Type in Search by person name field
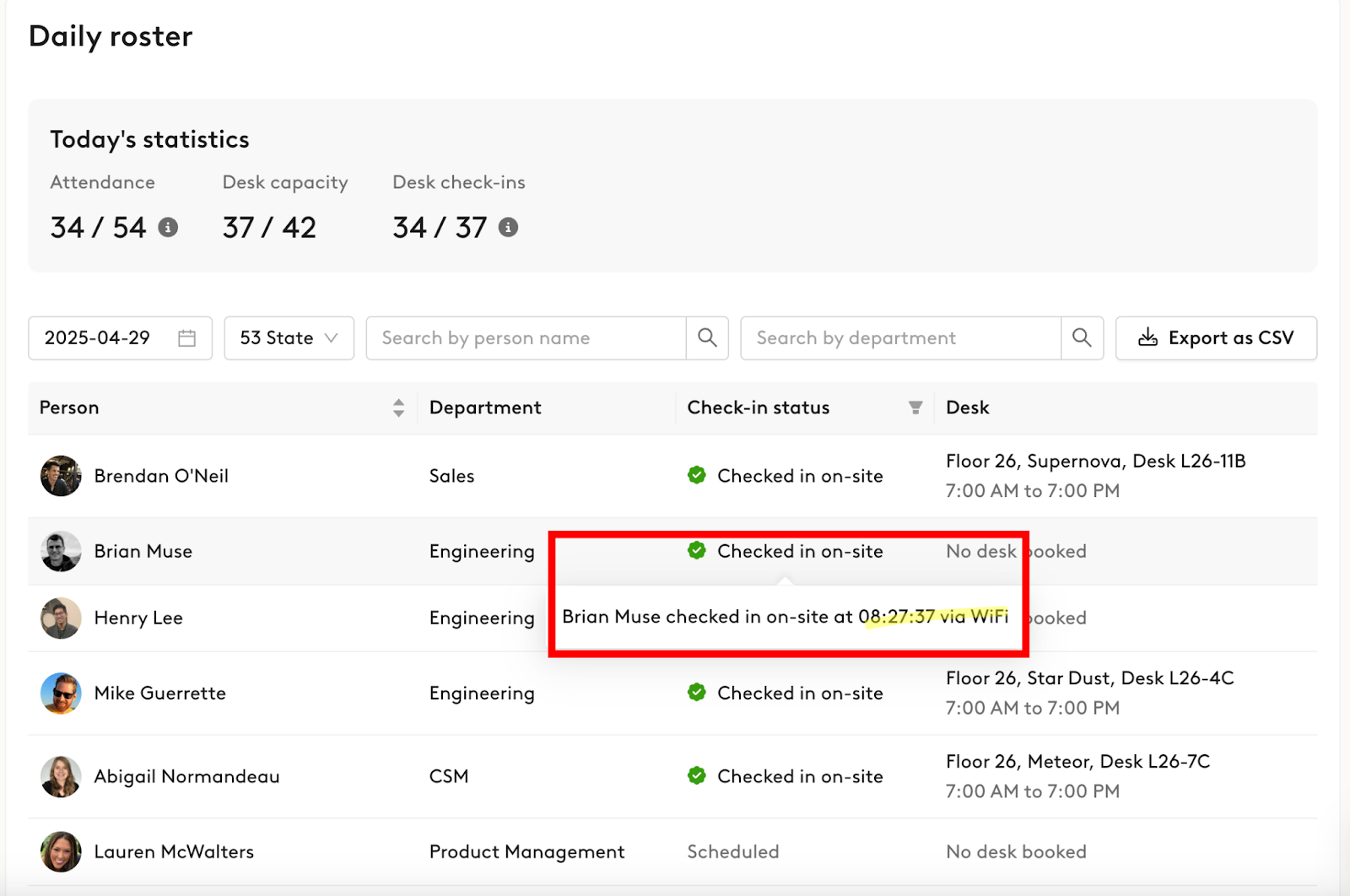The width and height of the screenshot is (1350, 896). pos(526,338)
